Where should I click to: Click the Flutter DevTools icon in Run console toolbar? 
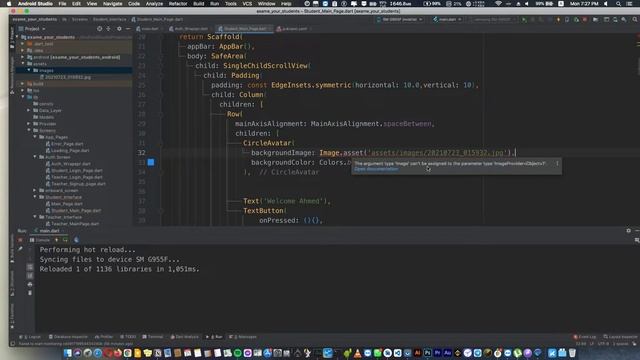click(76, 240)
